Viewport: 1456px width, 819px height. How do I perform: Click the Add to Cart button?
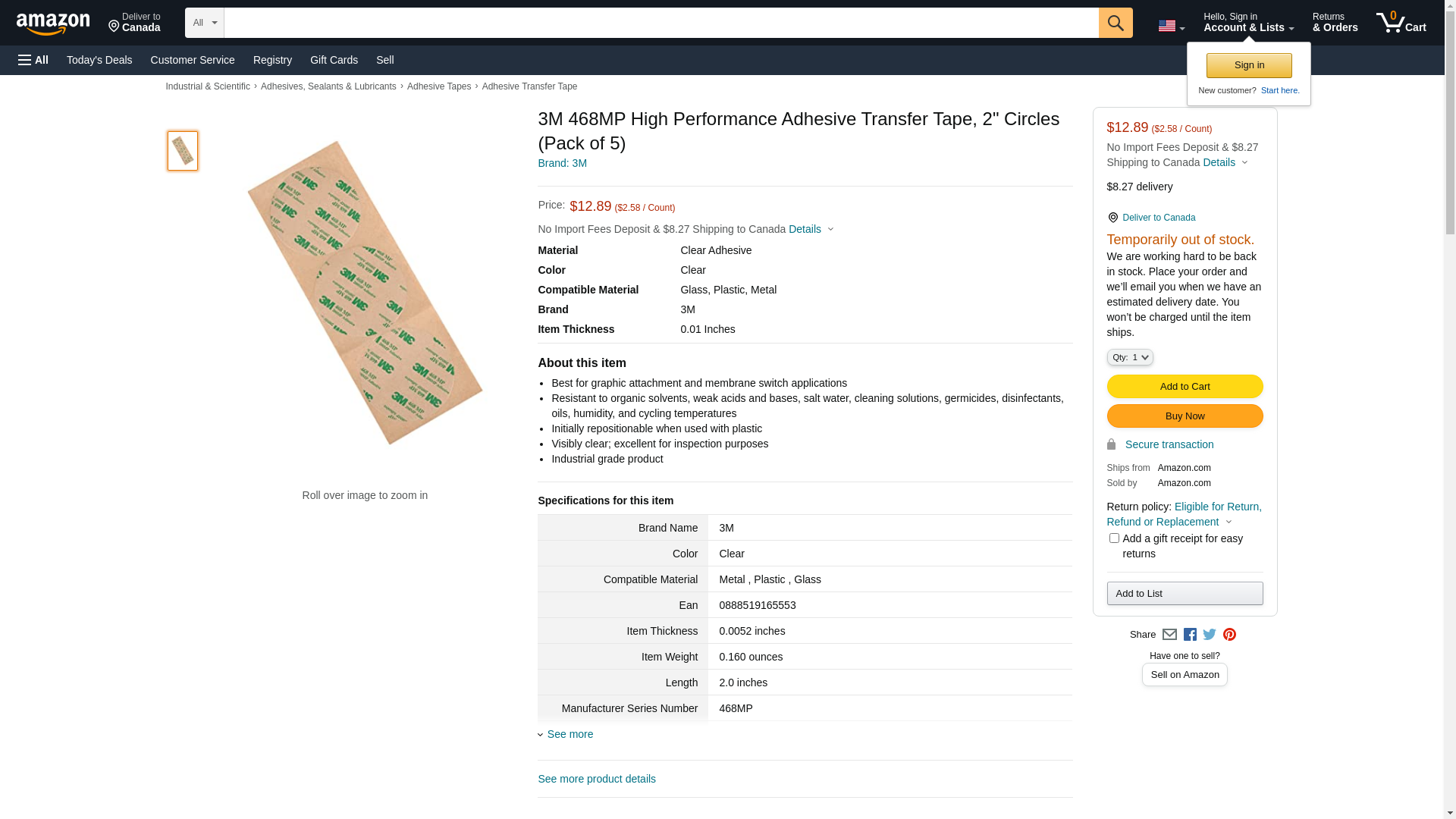point(1185,387)
